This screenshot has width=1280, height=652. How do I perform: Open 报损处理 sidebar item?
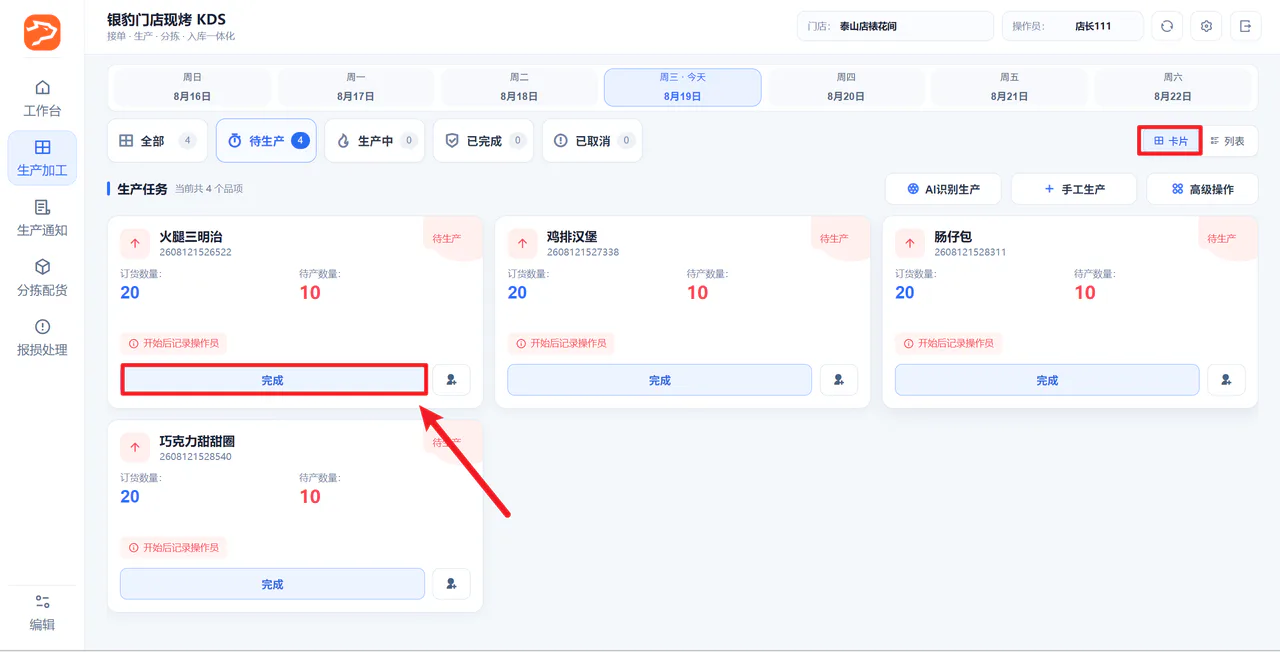[x=42, y=337]
